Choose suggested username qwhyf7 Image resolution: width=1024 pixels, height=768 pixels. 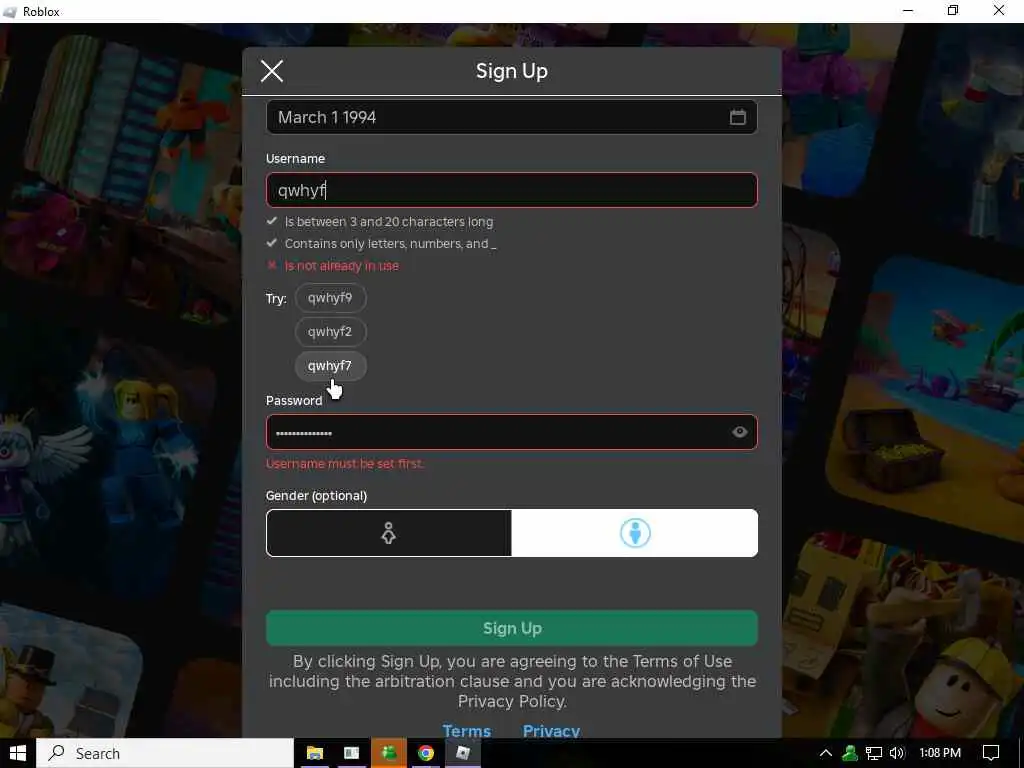330,366
